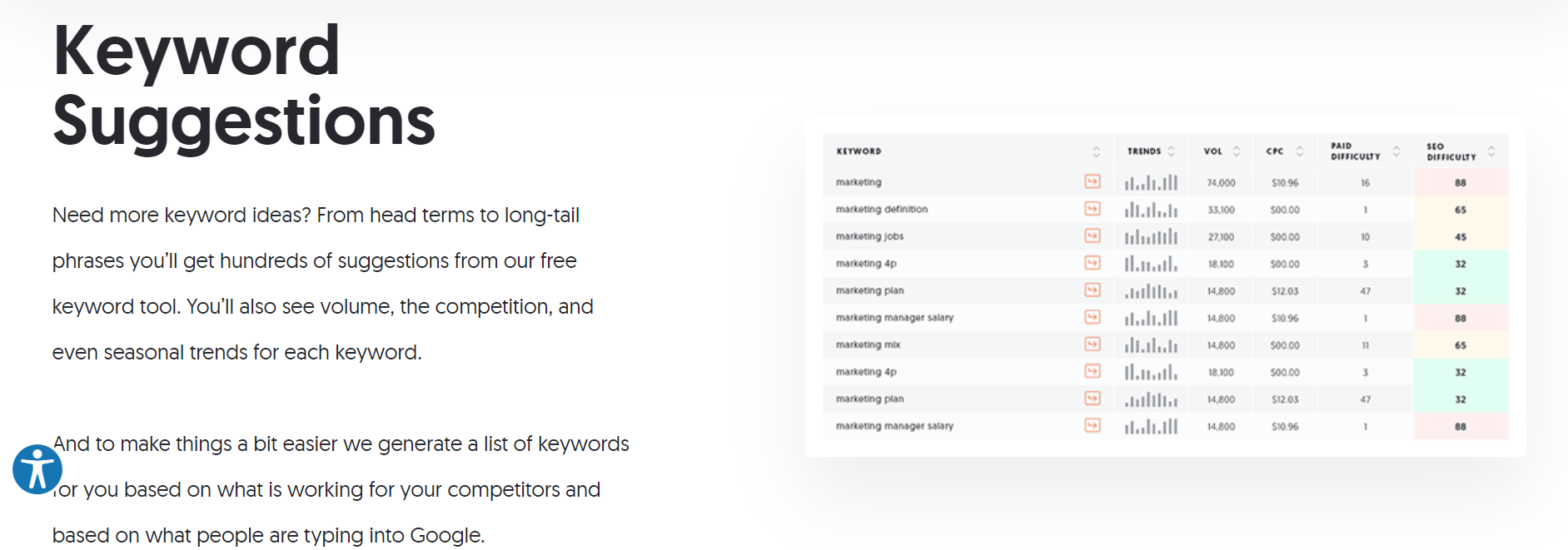This screenshot has height=550, width=1568.
Task: Click the orange arrow icon beside marketing mix
Action: 1093,344
